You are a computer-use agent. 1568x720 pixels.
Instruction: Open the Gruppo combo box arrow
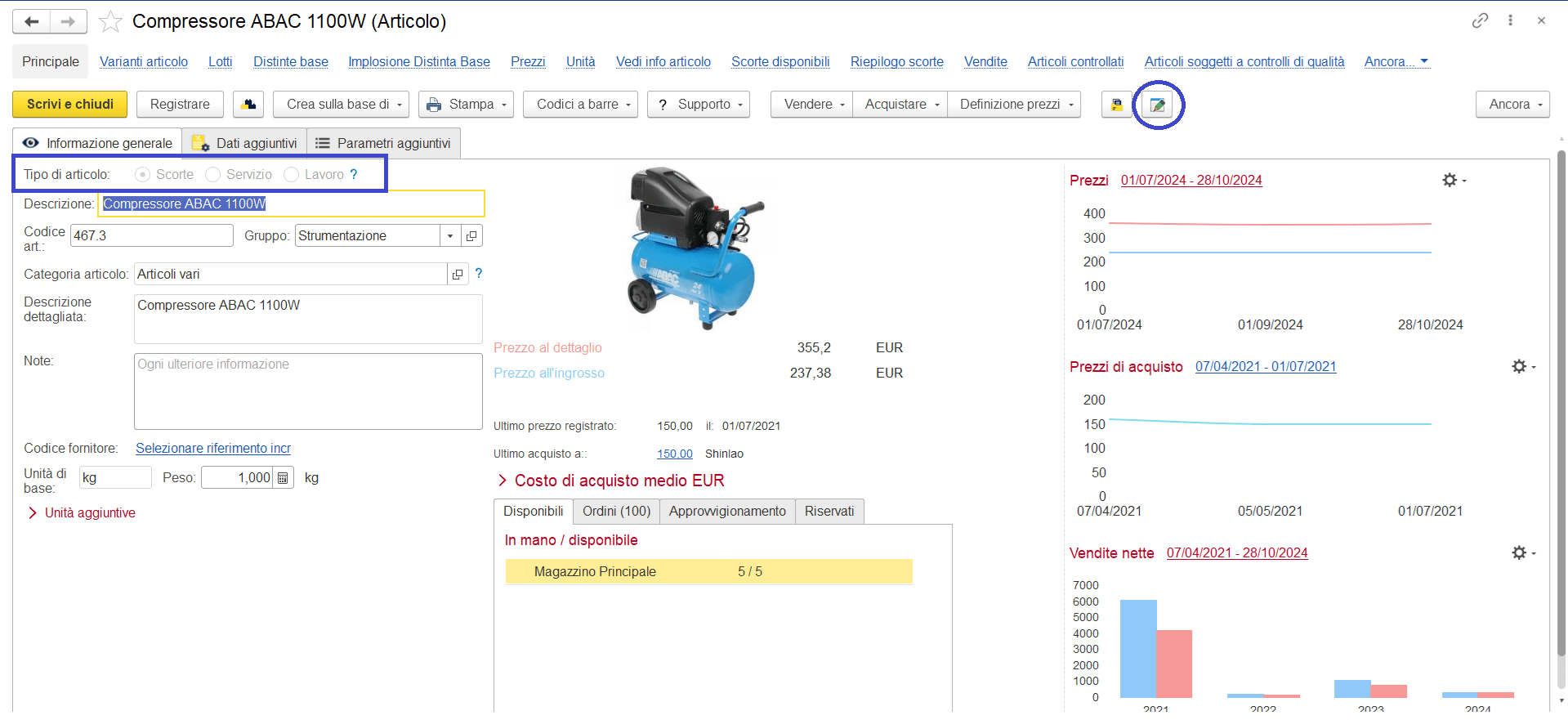(x=450, y=235)
